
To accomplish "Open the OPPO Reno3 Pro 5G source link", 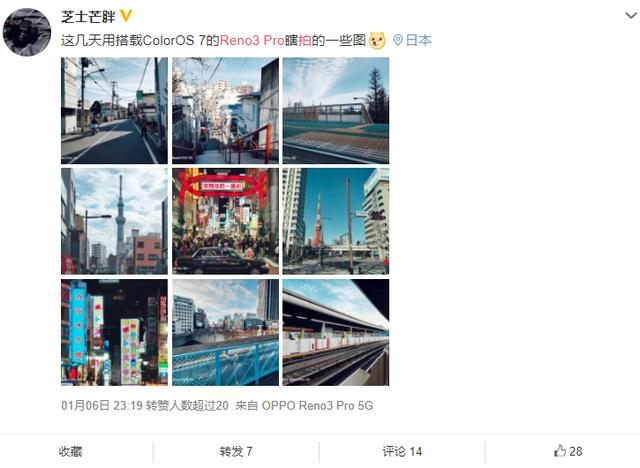I will (317, 406).
